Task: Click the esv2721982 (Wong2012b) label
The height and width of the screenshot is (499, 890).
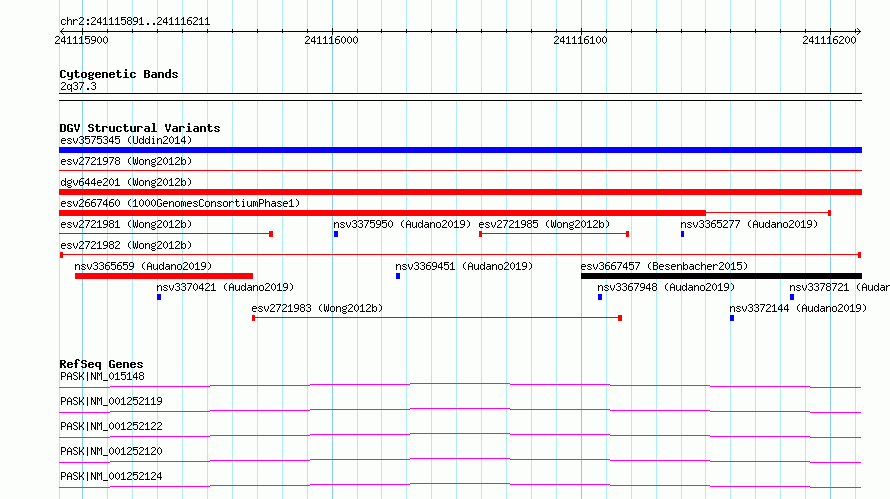Action: pyautogui.click(x=126, y=245)
